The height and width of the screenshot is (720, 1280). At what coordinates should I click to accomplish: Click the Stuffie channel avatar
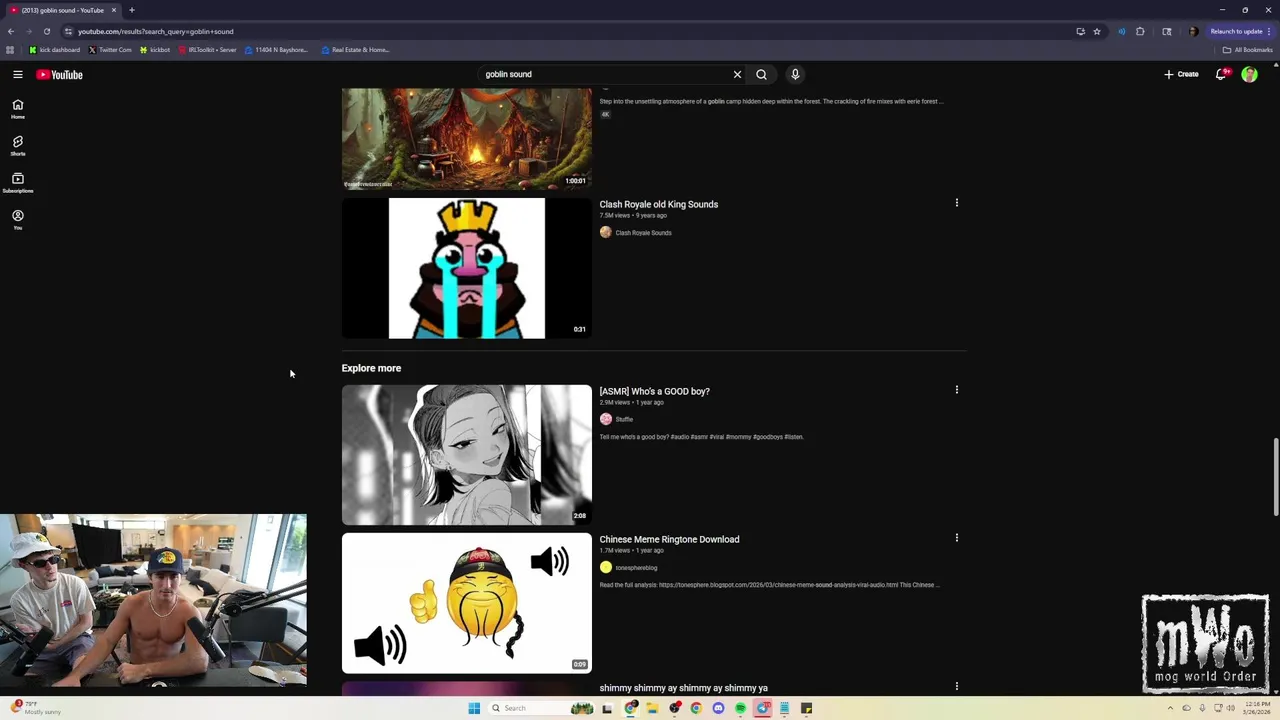(605, 419)
